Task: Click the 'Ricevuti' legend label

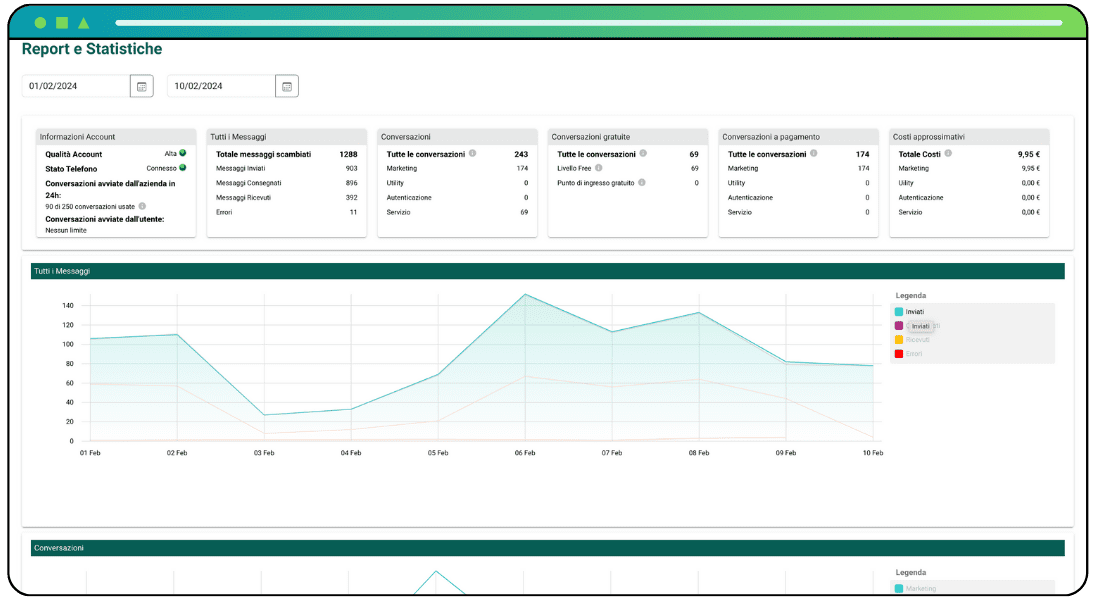Action: click(x=917, y=340)
